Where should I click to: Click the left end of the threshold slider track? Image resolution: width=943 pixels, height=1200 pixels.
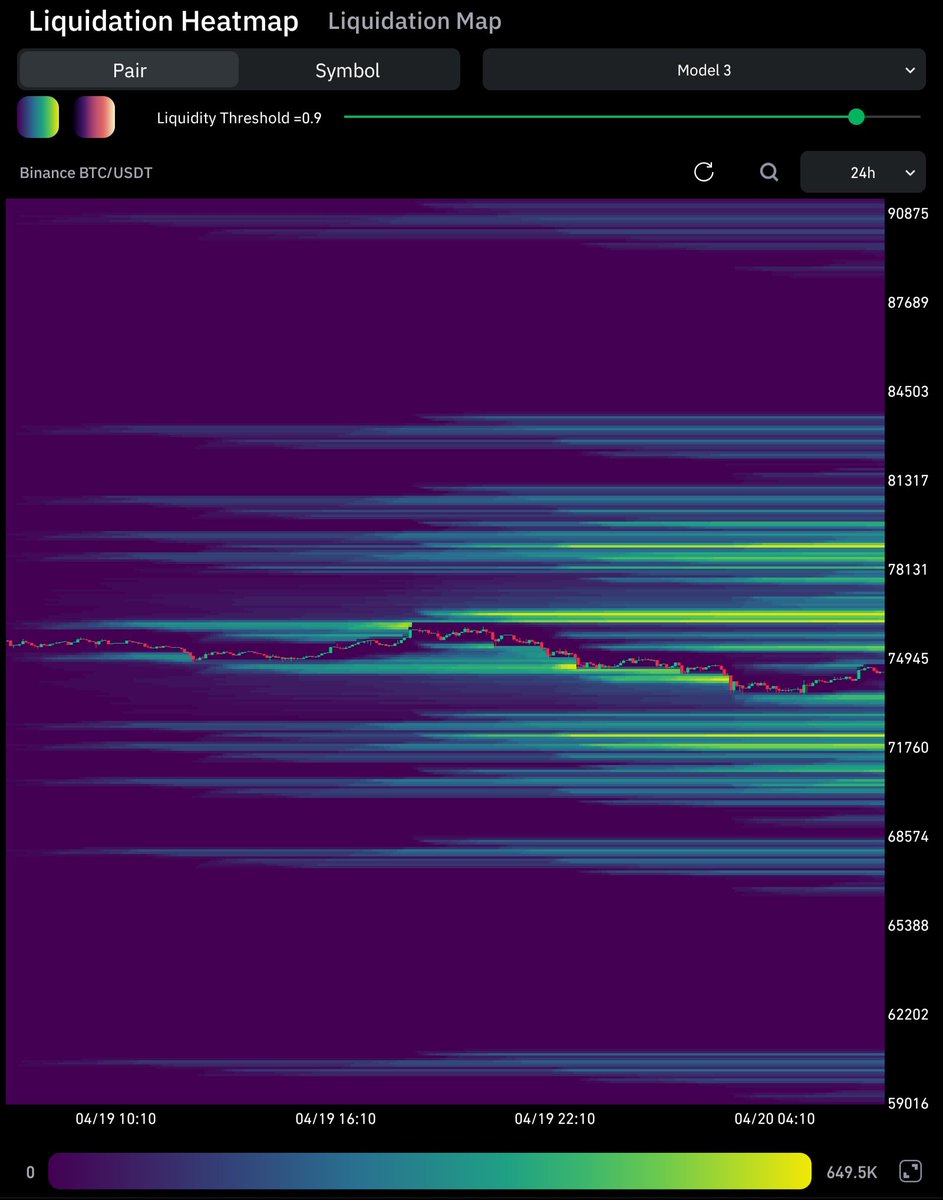pos(348,117)
